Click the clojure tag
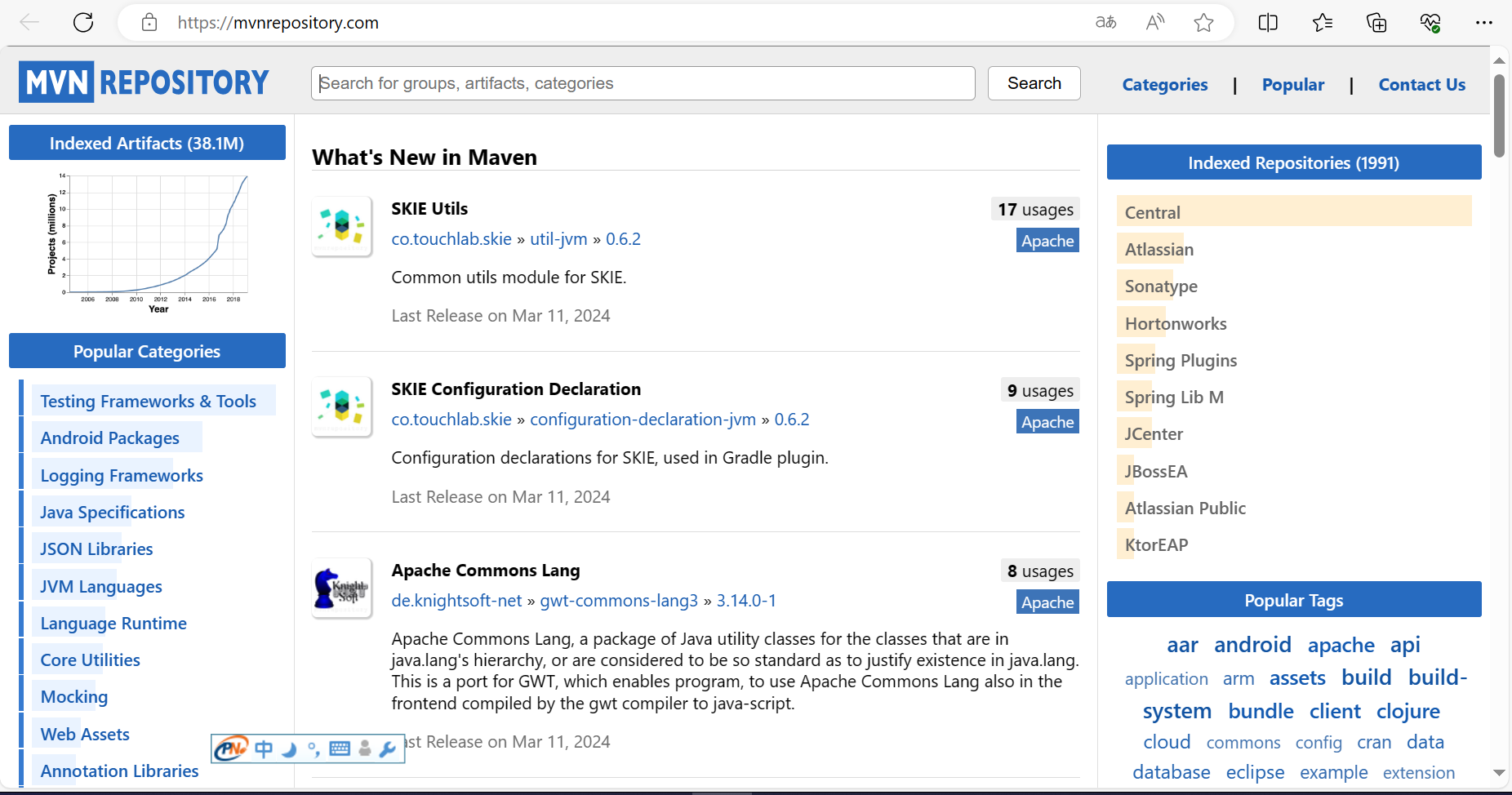 pyautogui.click(x=1408, y=712)
